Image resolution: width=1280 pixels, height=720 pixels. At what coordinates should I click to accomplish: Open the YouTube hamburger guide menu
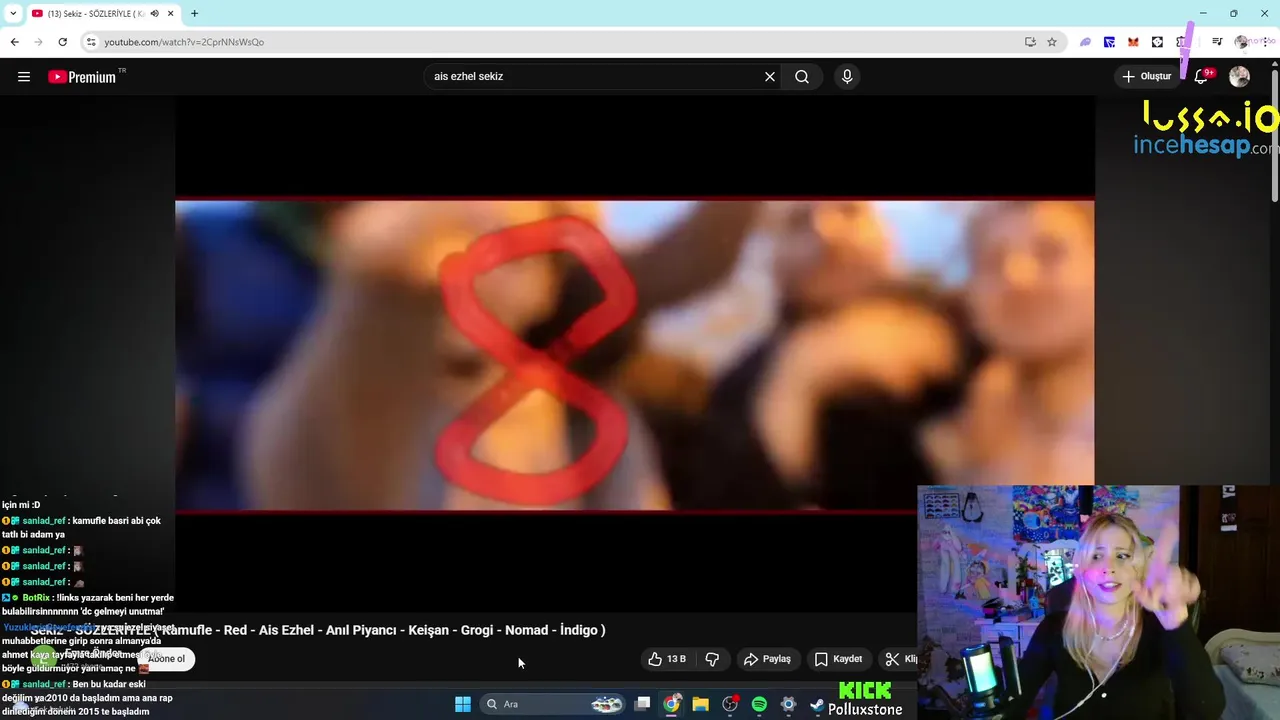point(24,77)
